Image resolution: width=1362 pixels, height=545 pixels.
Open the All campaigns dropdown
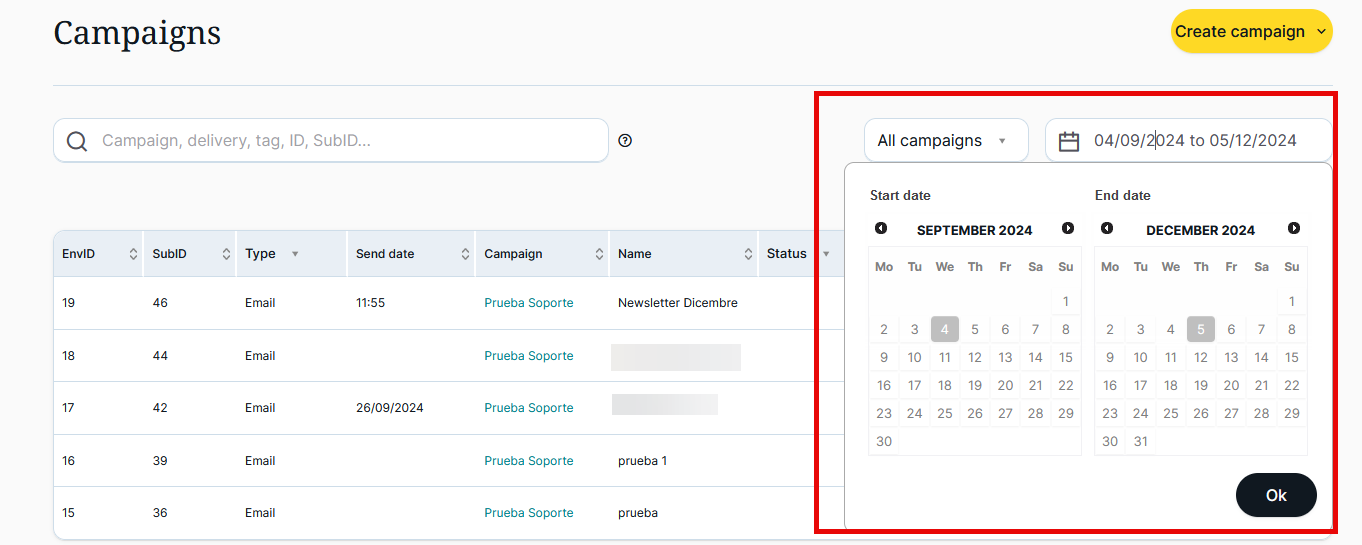[x=945, y=141]
